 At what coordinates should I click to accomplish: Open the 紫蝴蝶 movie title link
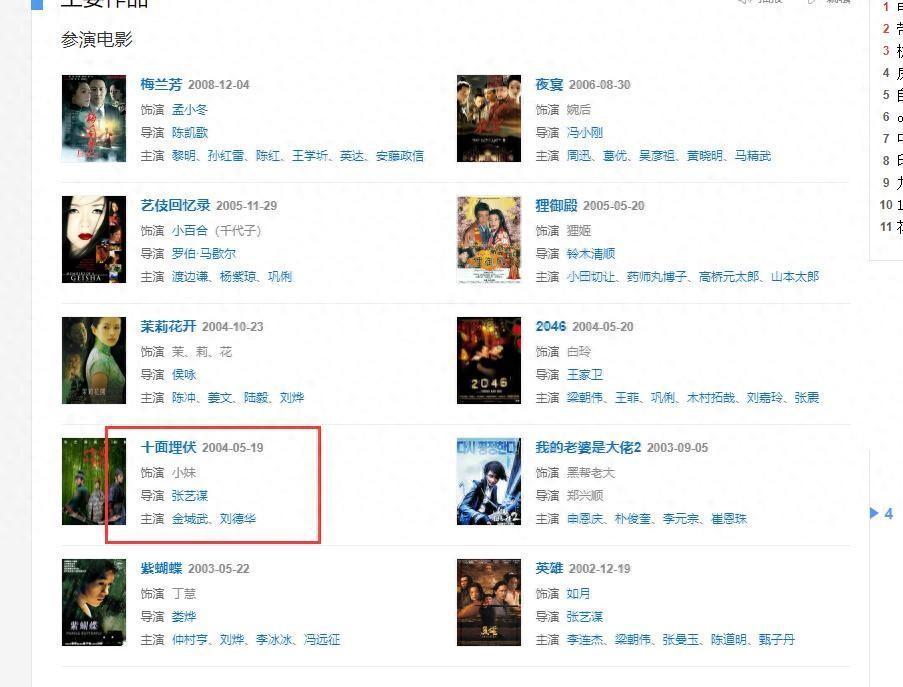[161, 568]
